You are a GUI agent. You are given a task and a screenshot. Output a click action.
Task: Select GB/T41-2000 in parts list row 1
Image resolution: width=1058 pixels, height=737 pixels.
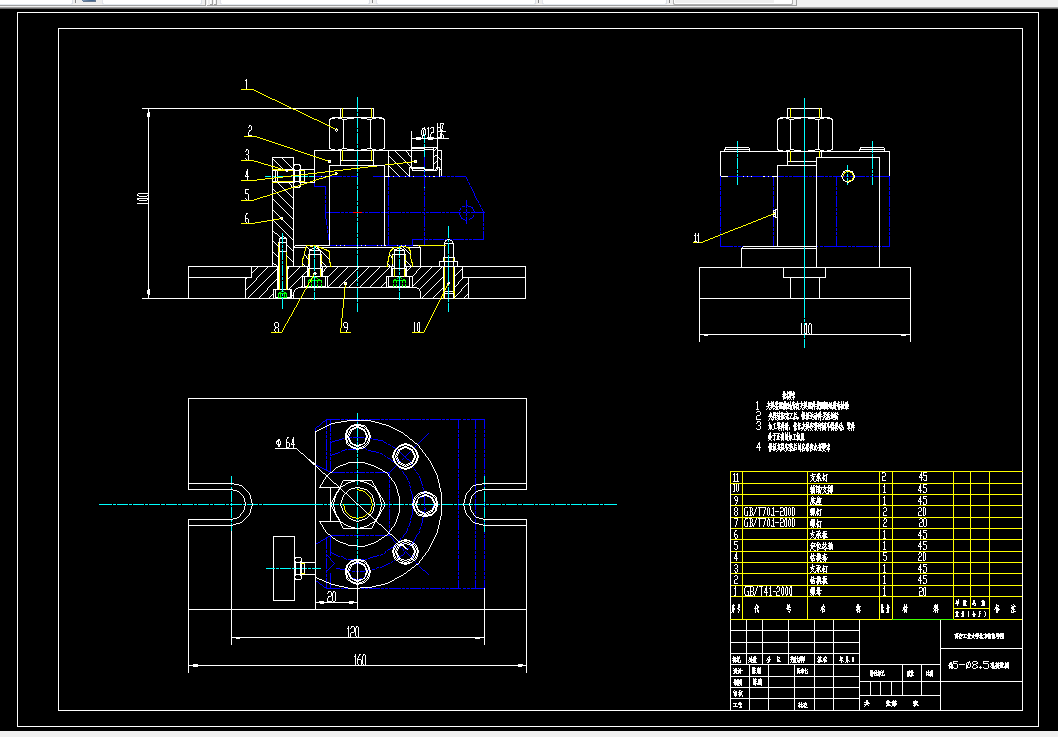tap(767, 591)
